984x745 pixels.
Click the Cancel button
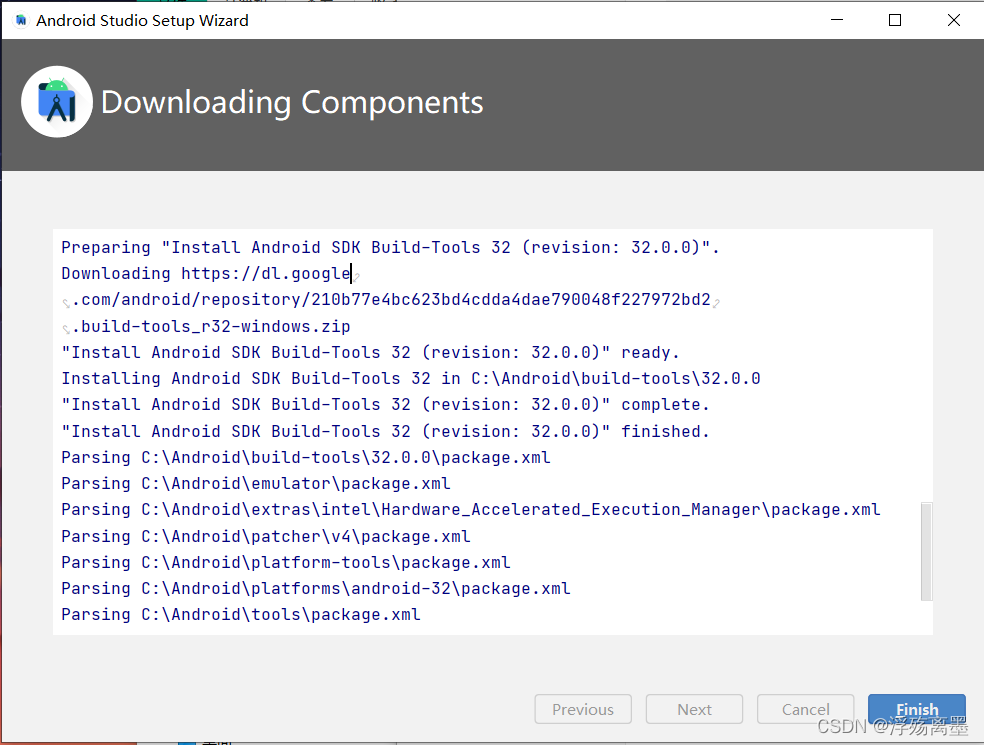click(x=805, y=709)
